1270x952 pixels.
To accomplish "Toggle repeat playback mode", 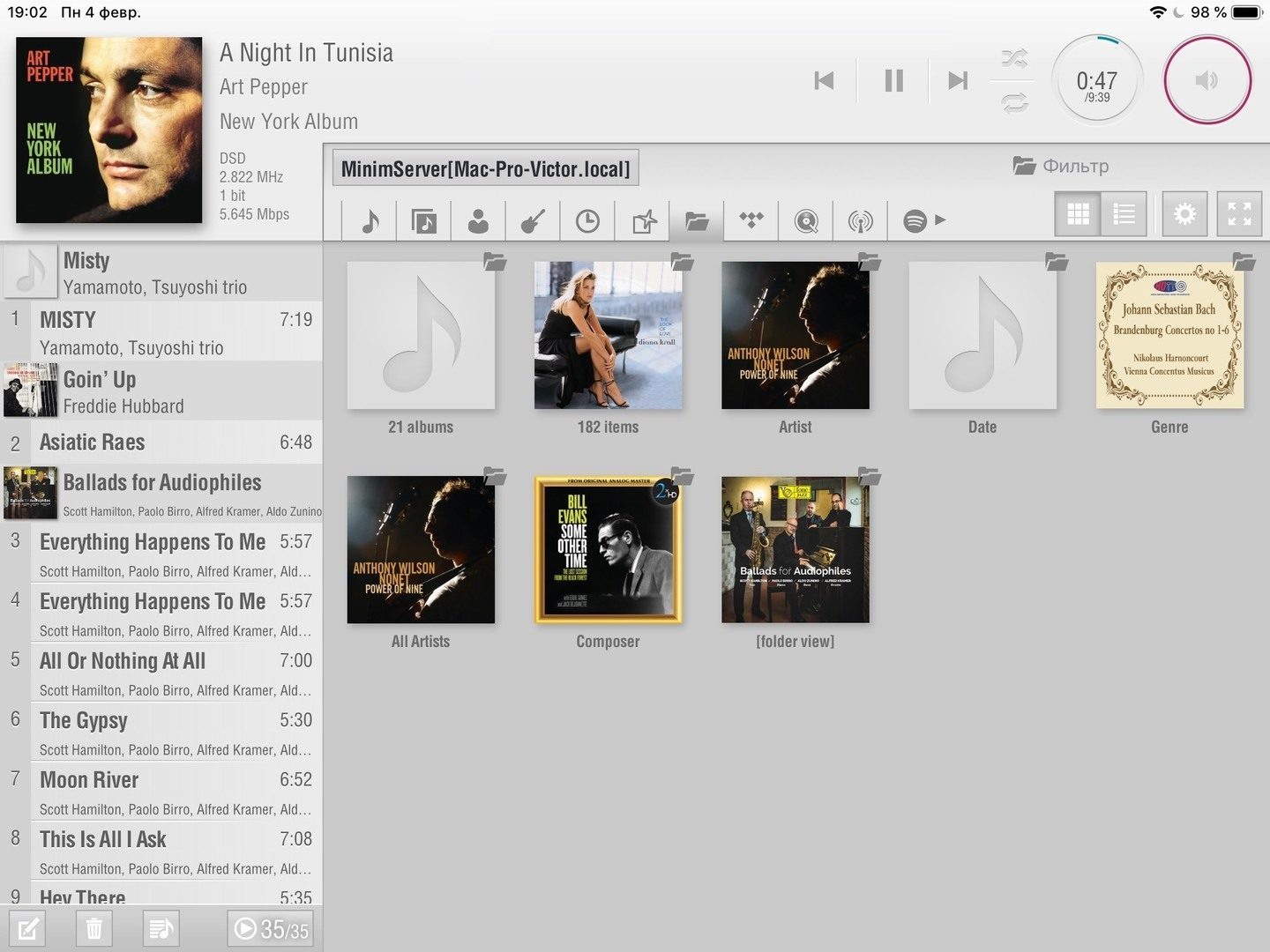I will (1014, 103).
